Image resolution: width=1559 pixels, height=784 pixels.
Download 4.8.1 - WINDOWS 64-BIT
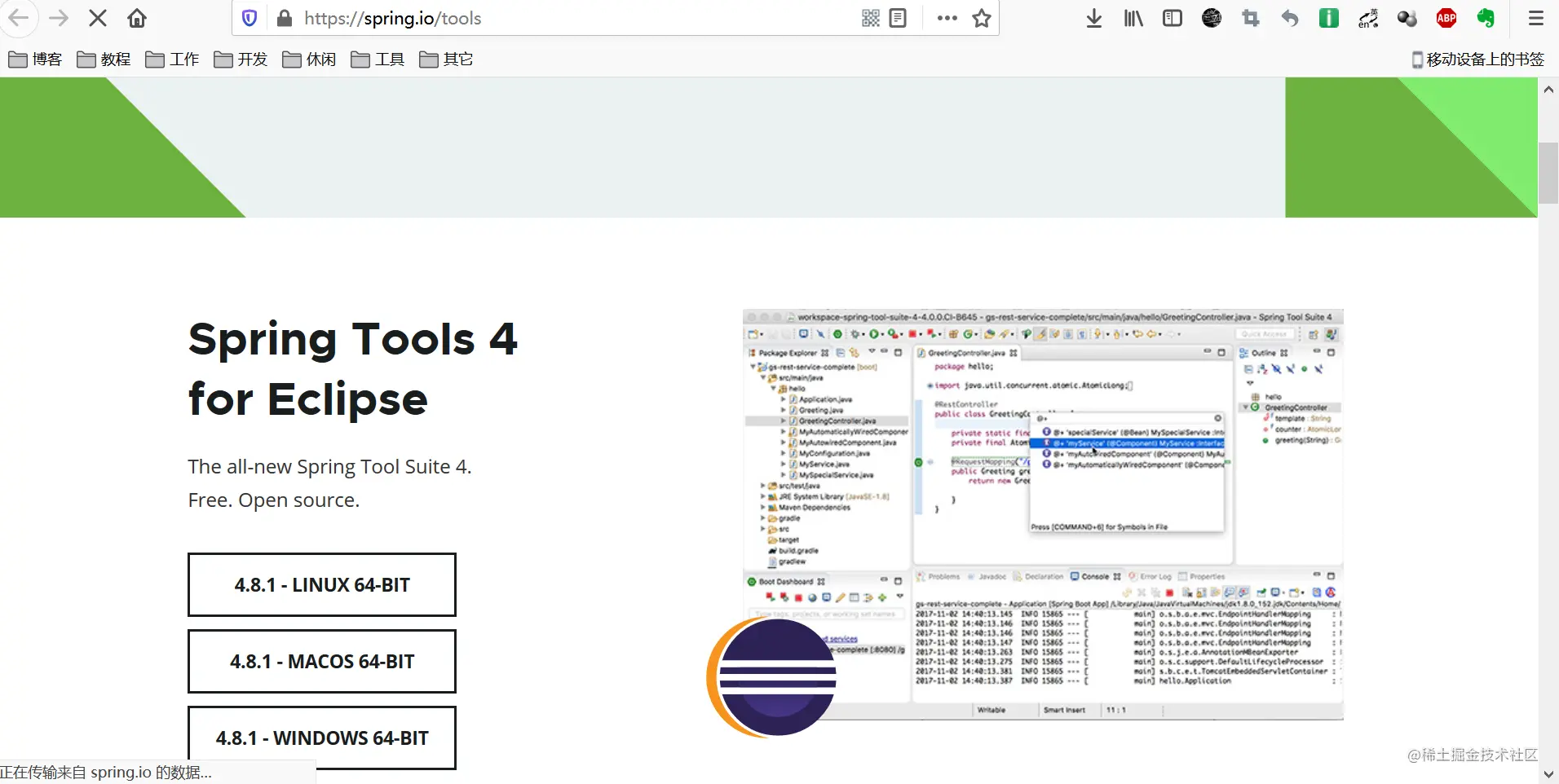point(322,738)
